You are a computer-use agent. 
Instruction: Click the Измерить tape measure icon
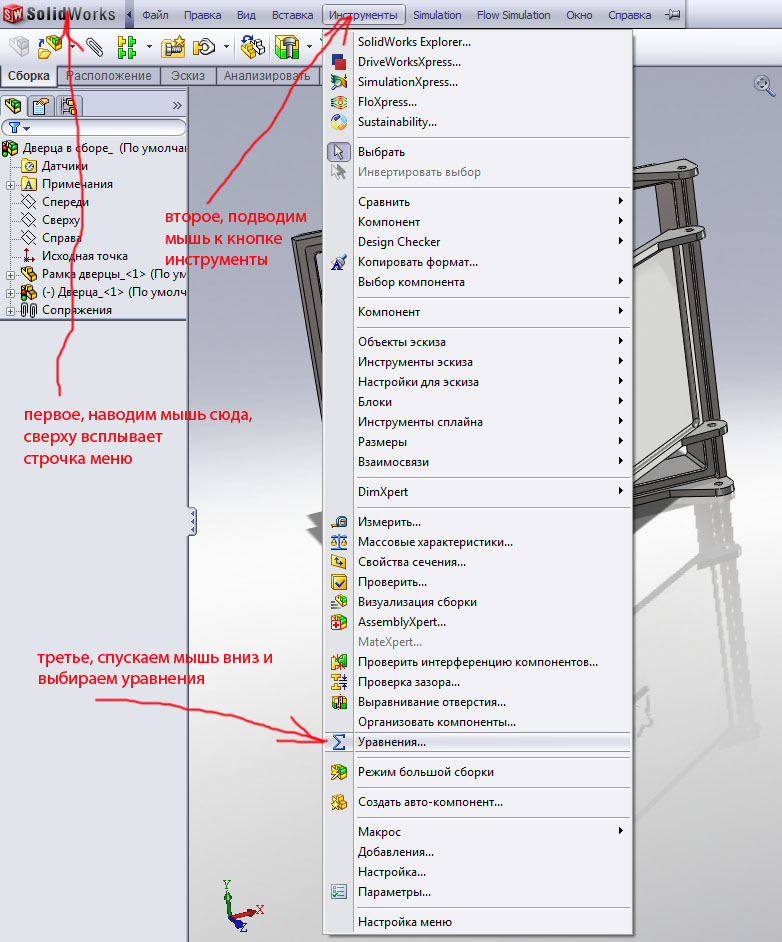click(x=339, y=522)
